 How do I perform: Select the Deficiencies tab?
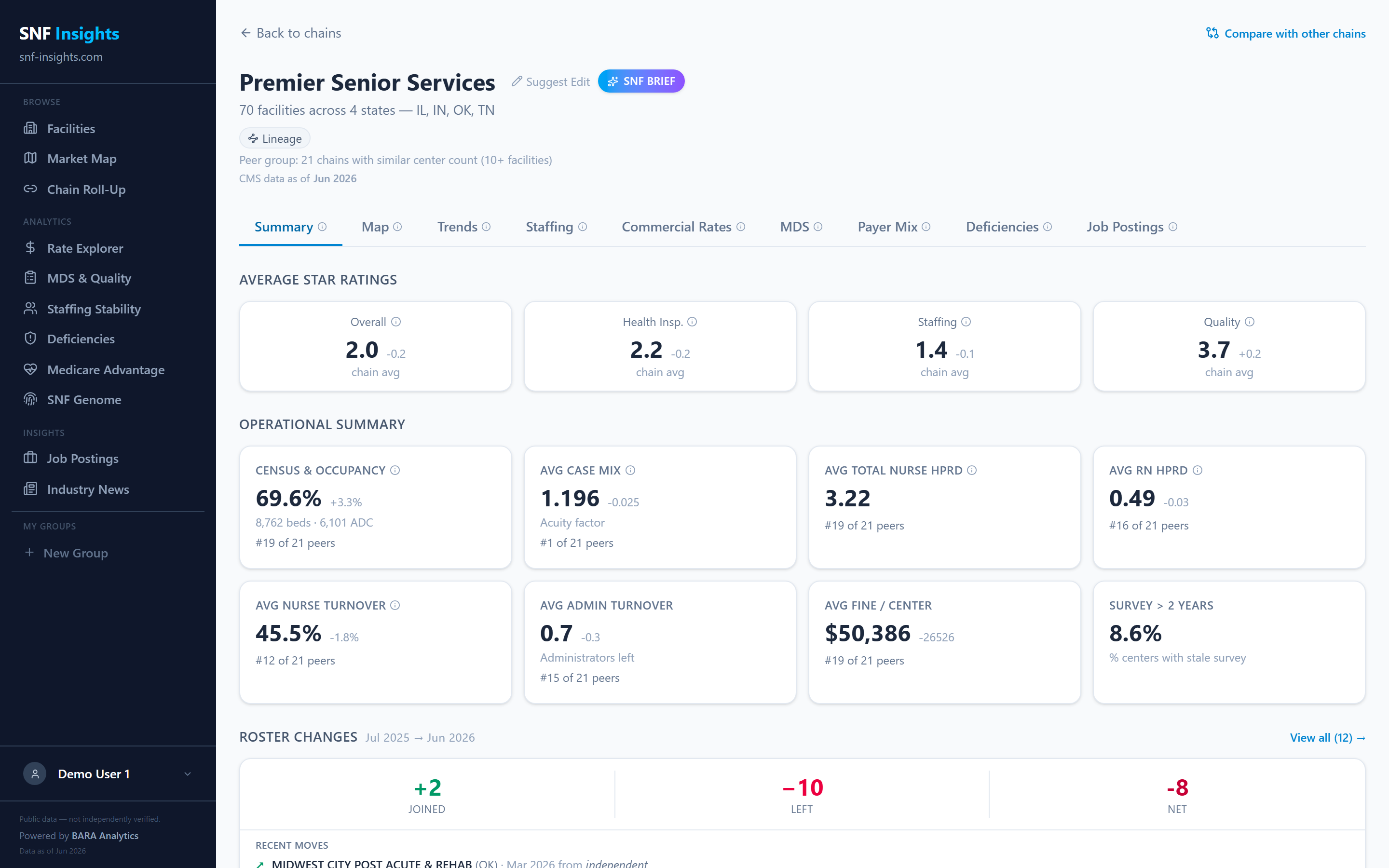pyautogui.click(x=1008, y=227)
